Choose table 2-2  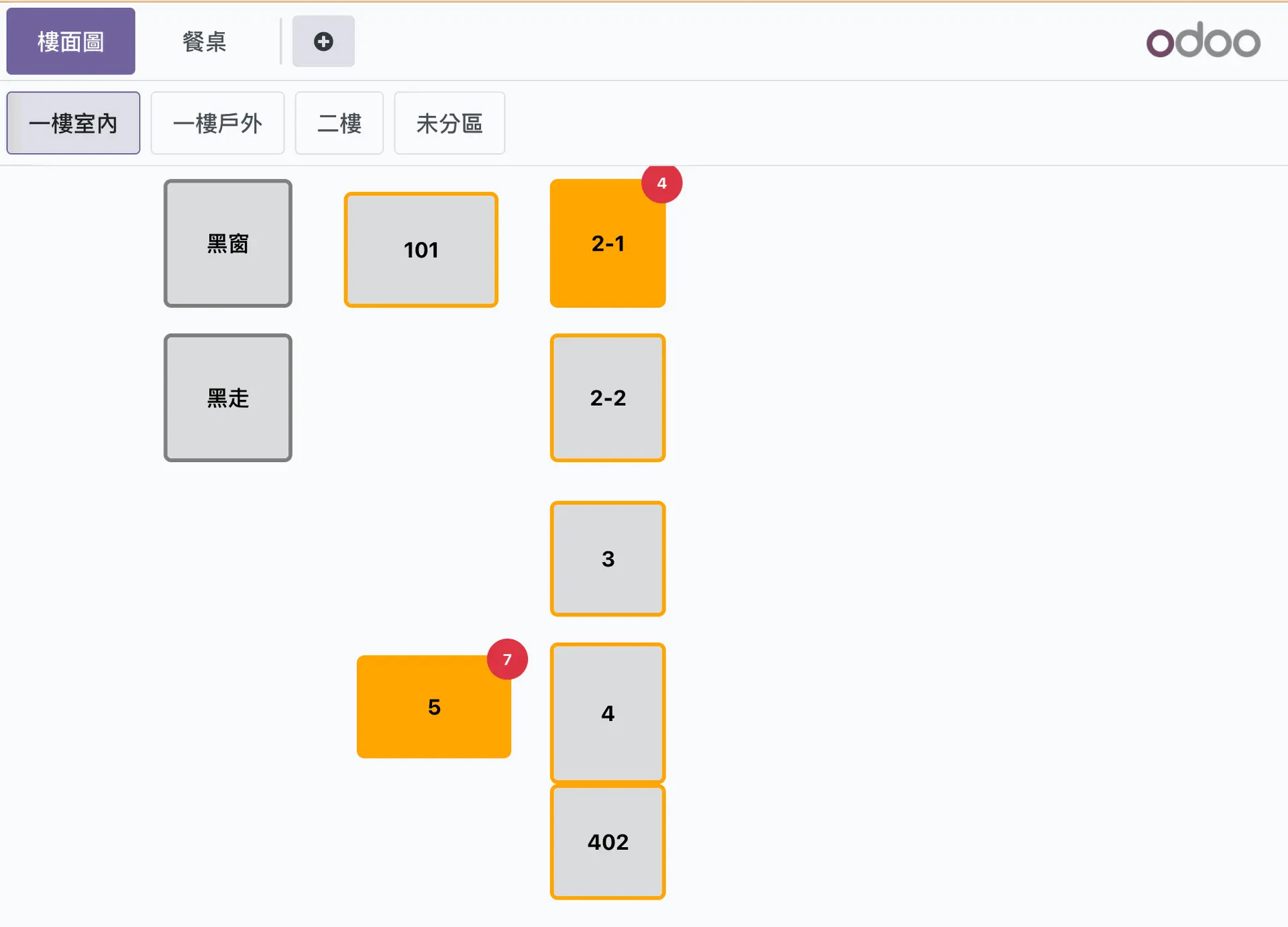608,398
